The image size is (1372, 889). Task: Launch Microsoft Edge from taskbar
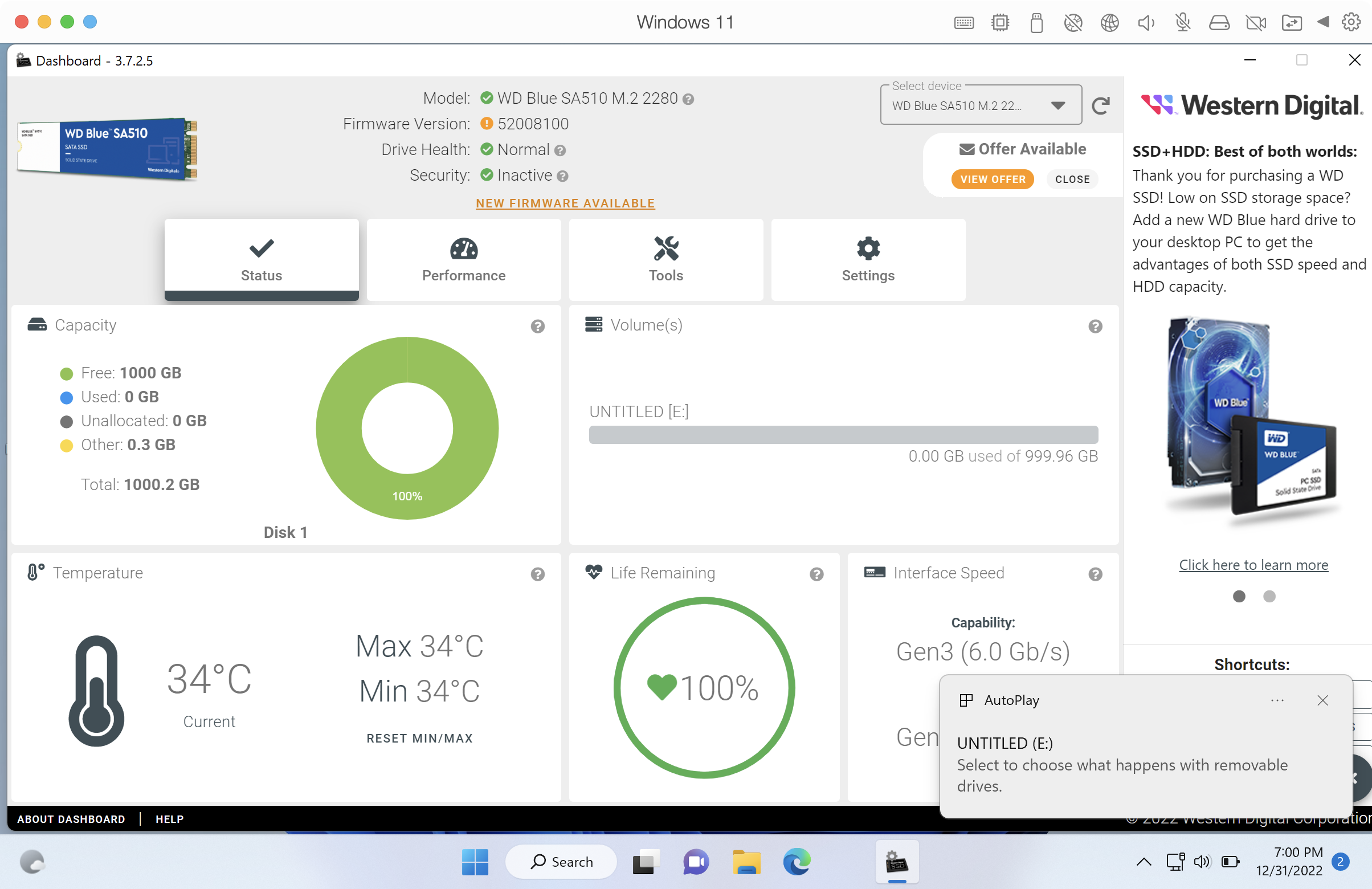[x=797, y=862]
